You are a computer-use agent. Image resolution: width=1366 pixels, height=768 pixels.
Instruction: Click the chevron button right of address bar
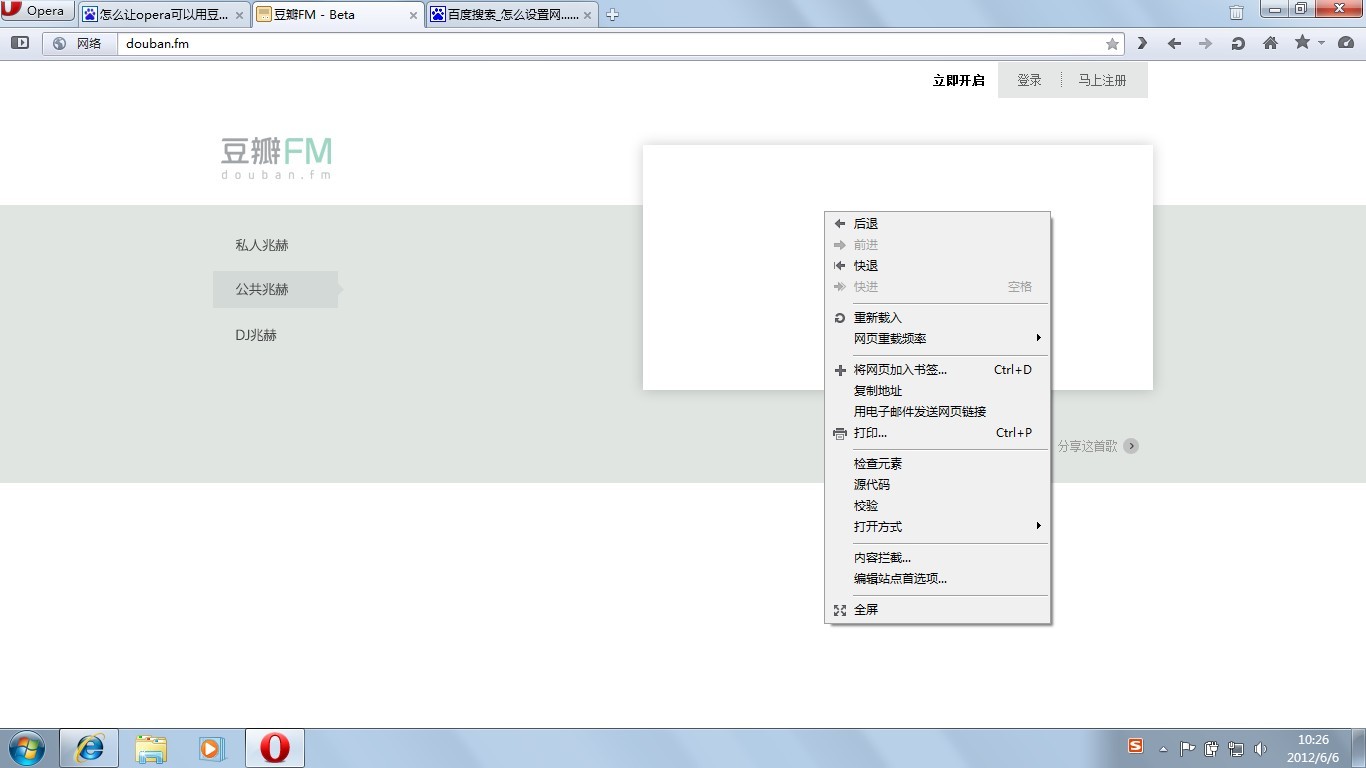1142,43
